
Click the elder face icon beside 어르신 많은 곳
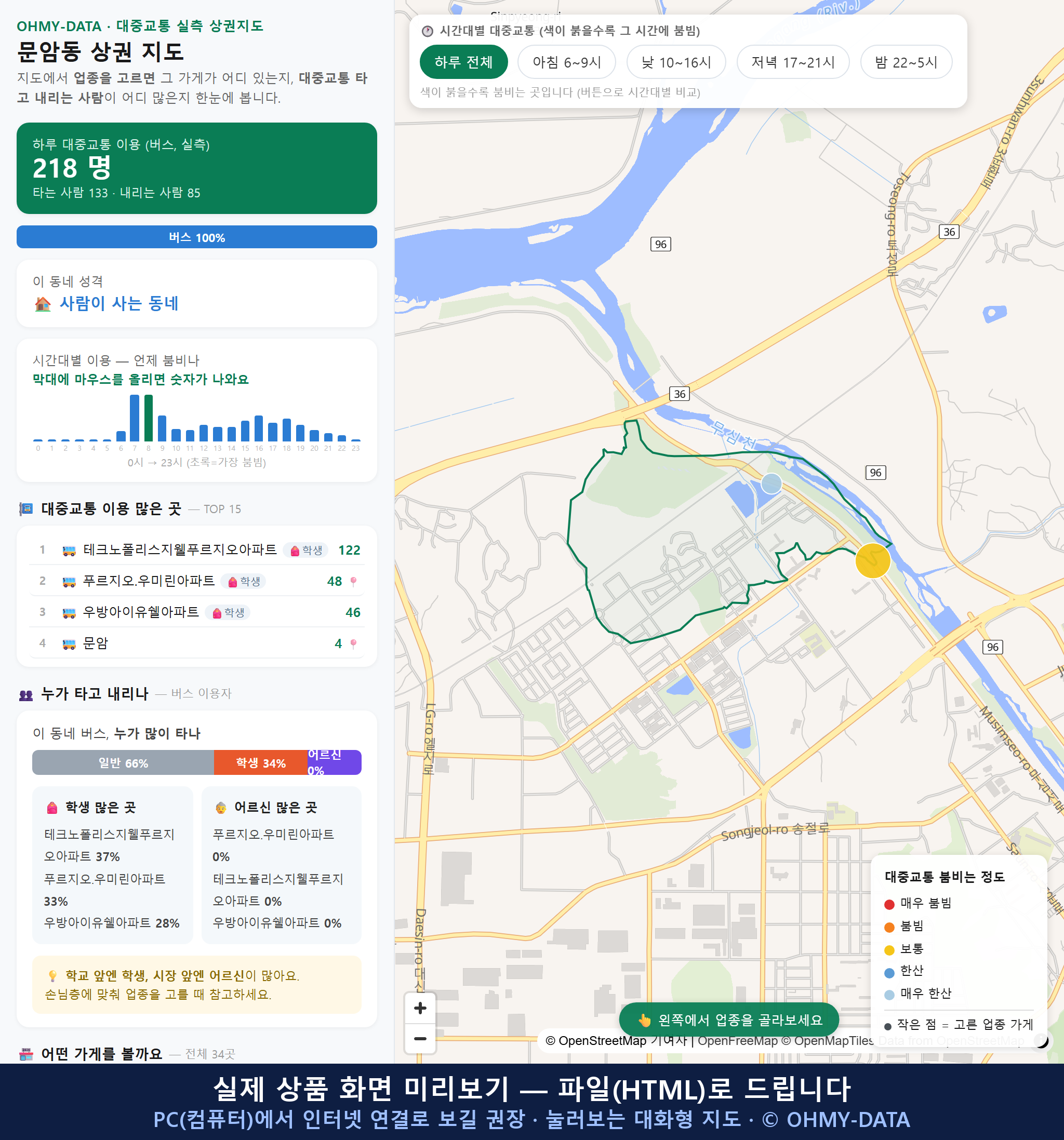pos(221,808)
